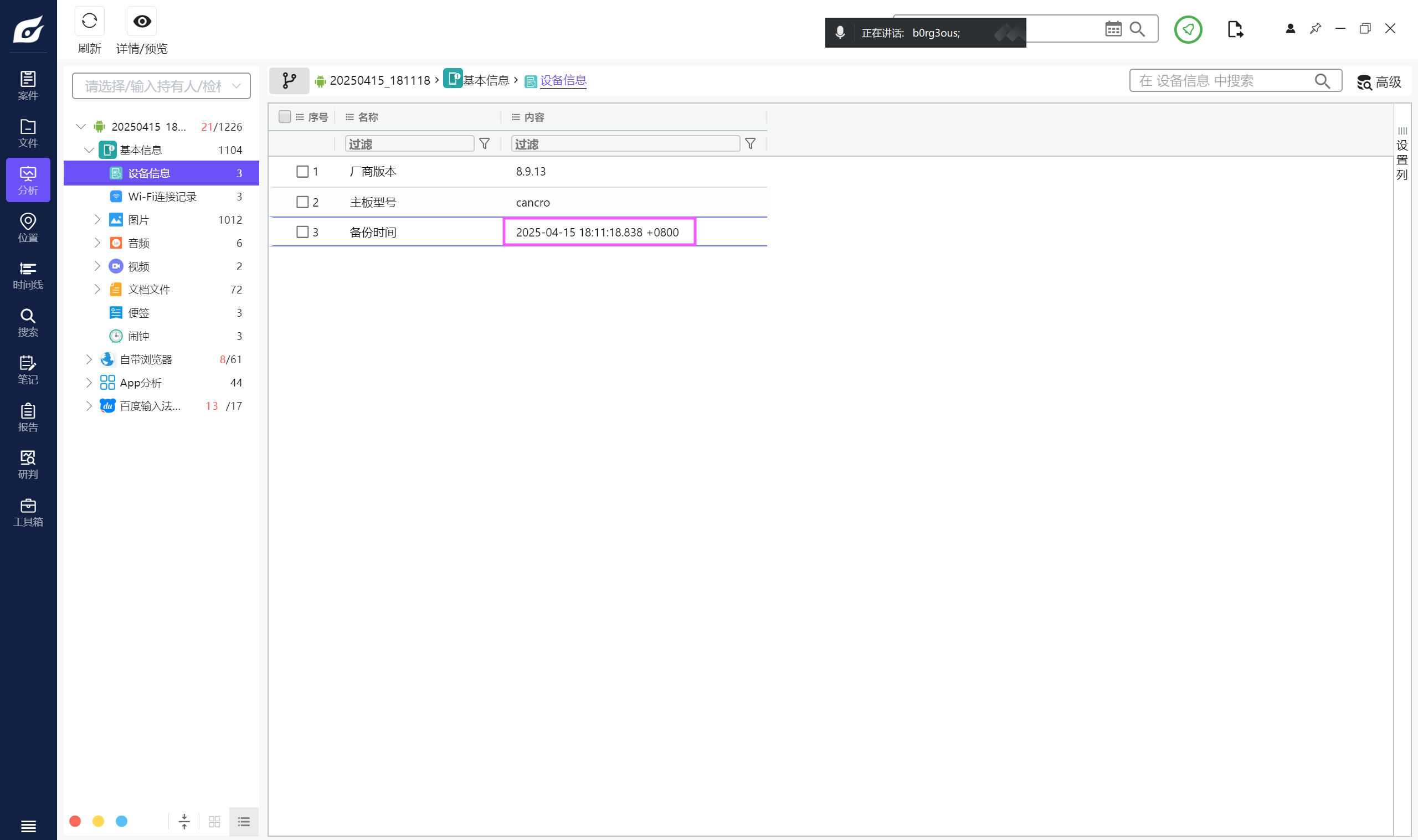This screenshot has width=1418, height=840.
Task: Click the export file icon
Action: (1235, 29)
